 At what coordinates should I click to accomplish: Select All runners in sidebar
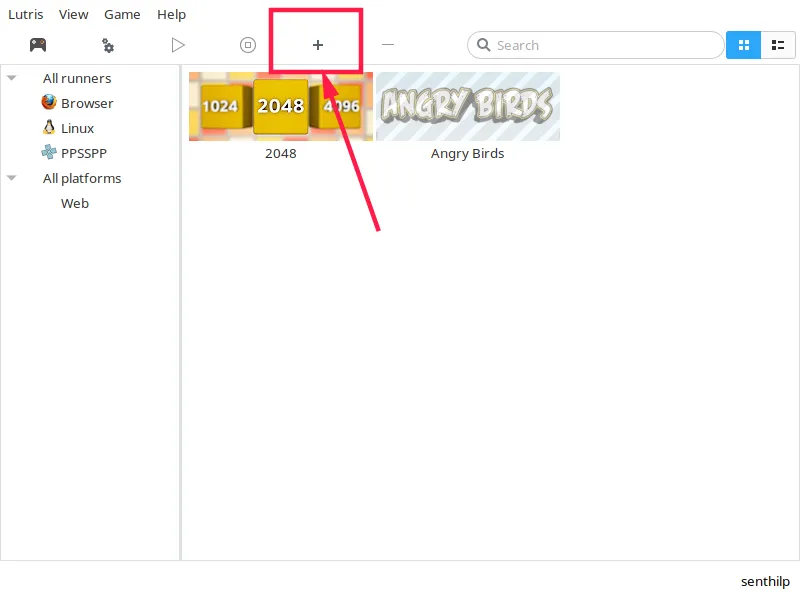click(77, 79)
